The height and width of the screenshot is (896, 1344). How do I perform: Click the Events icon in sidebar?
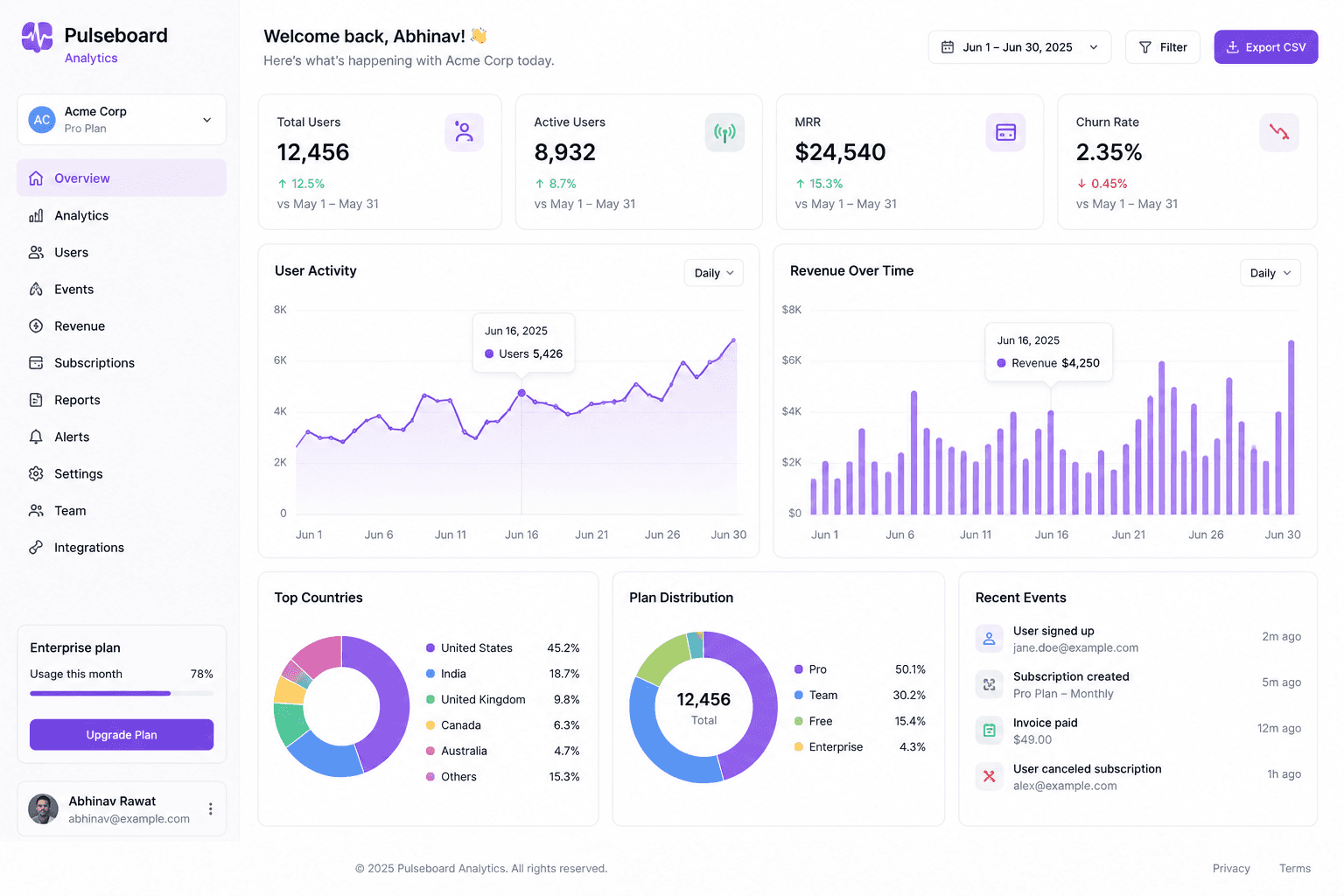[x=36, y=289]
